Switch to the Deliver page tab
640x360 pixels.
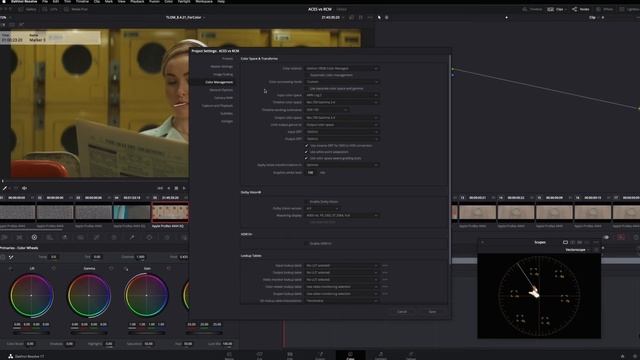pos(411,356)
